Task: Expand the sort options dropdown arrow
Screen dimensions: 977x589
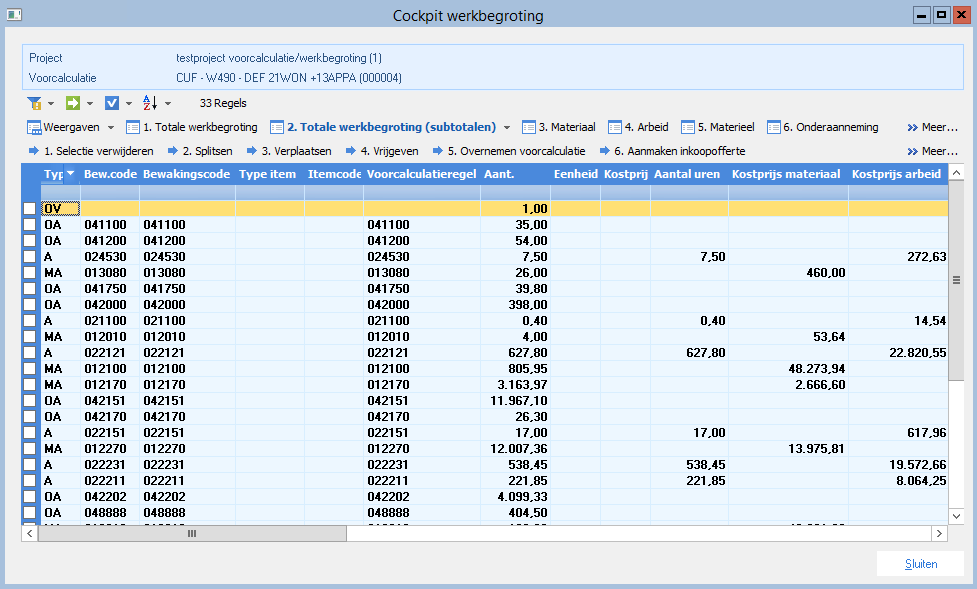Action: (x=168, y=103)
